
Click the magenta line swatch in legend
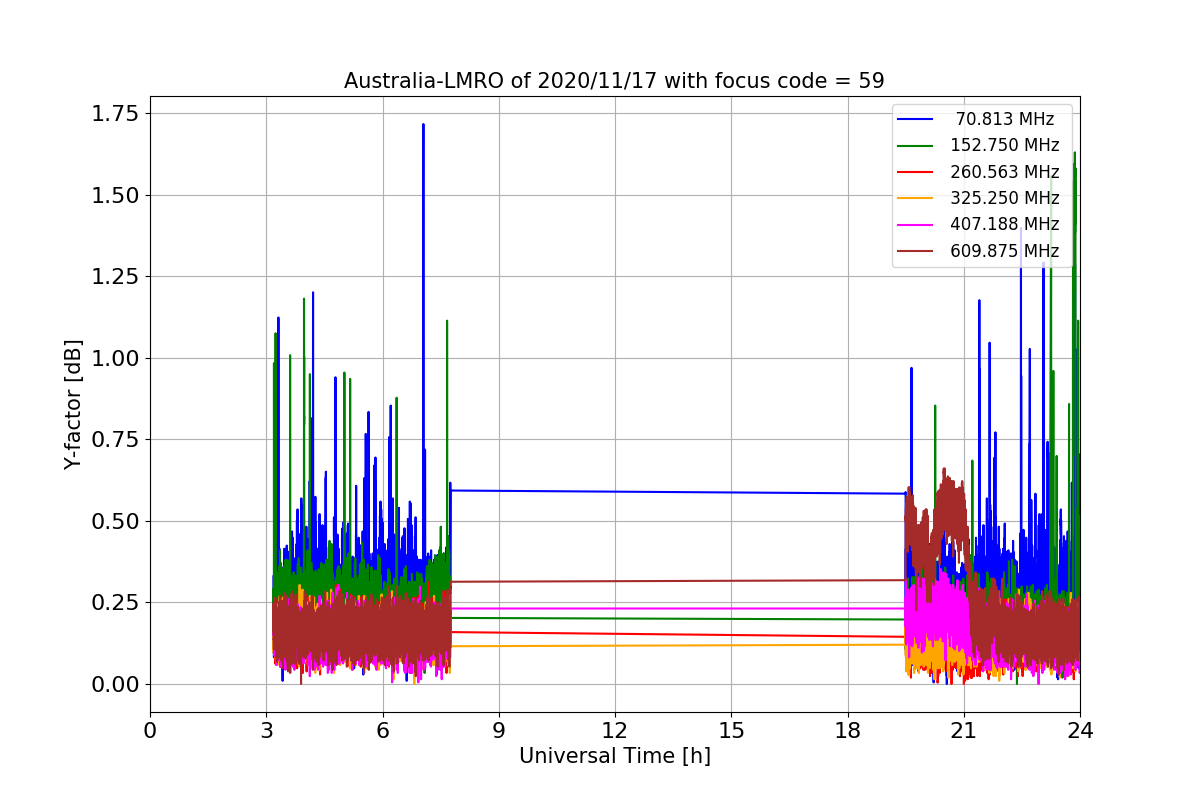coord(915,224)
